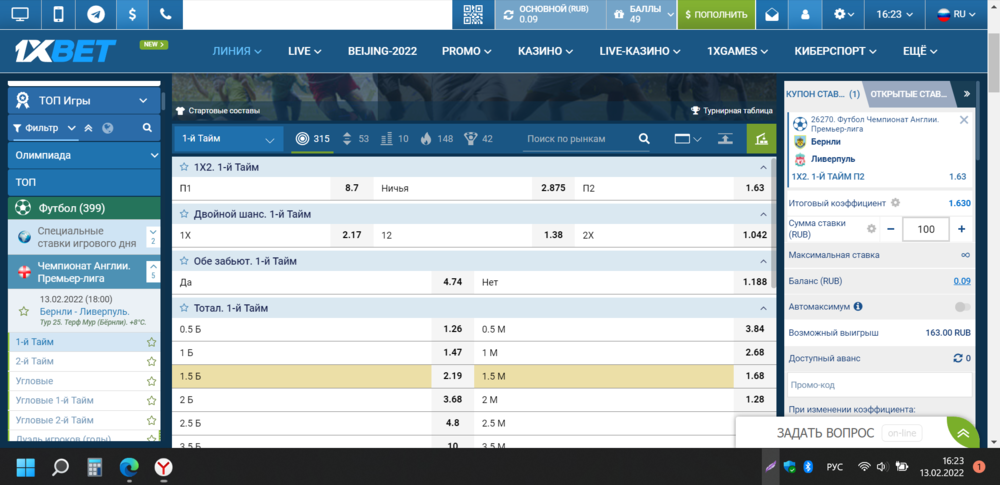Select 1.5 Б total odds 2.19
Screen dimensions: 1000x485
tap(452, 376)
